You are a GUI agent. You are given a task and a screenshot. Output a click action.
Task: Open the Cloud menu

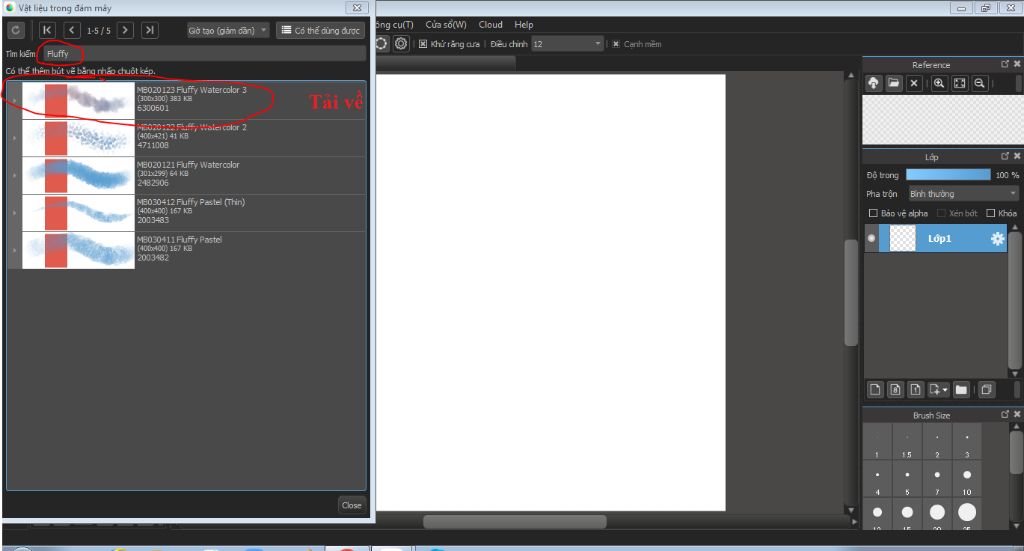pyautogui.click(x=490, y=25)
